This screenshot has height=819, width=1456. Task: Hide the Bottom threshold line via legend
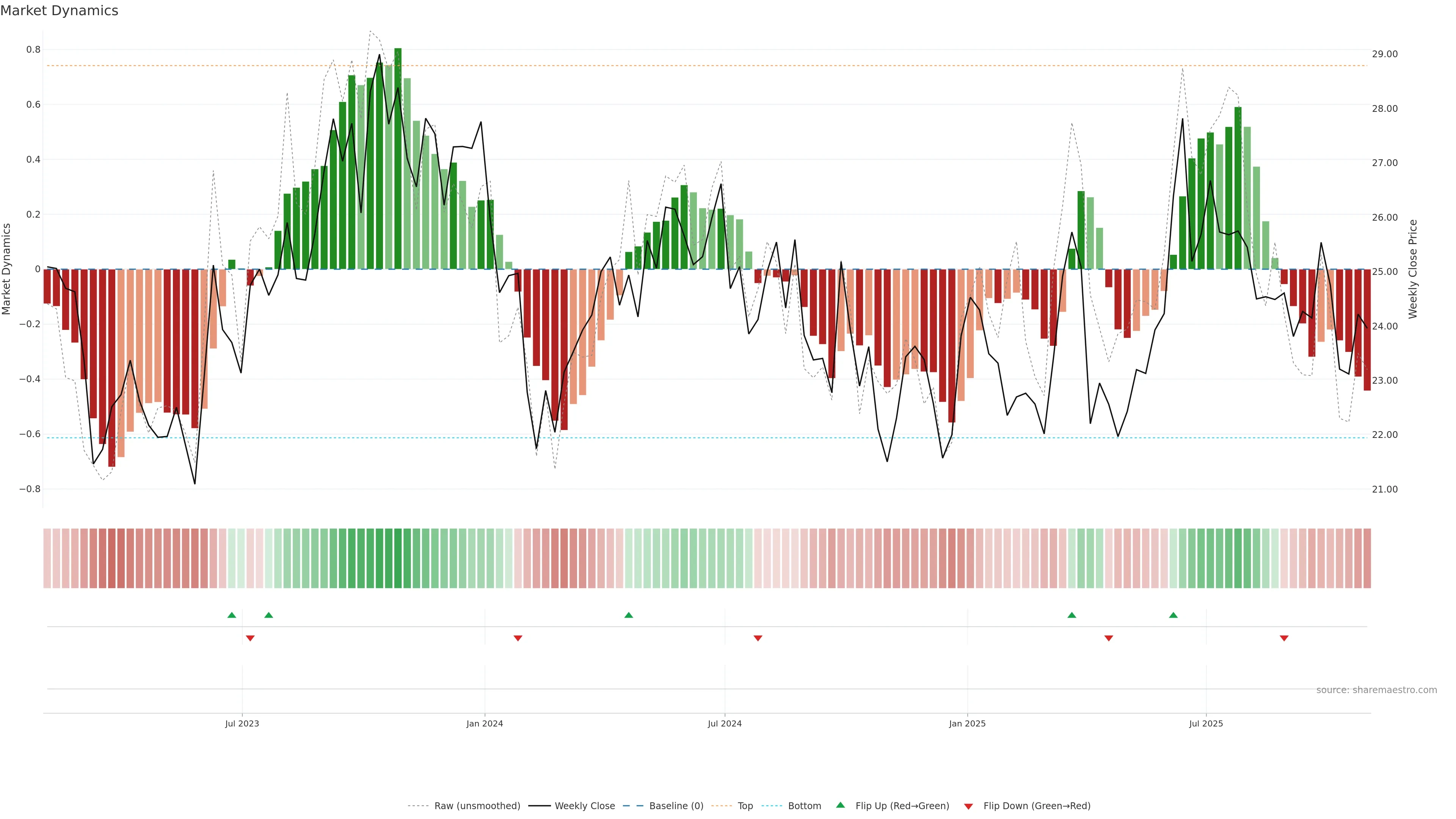804,806
